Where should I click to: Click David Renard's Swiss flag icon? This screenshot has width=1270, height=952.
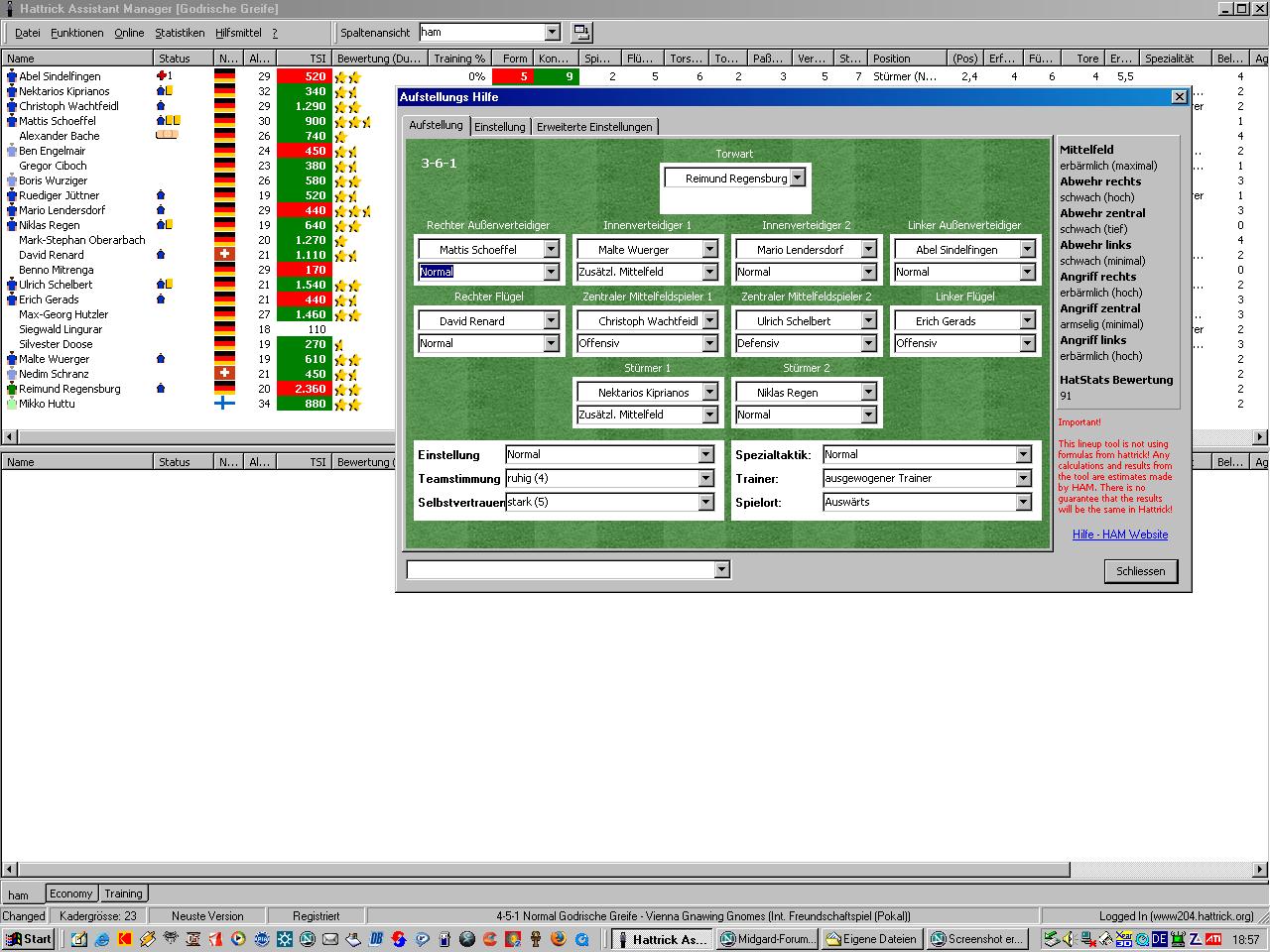(225, 255)
